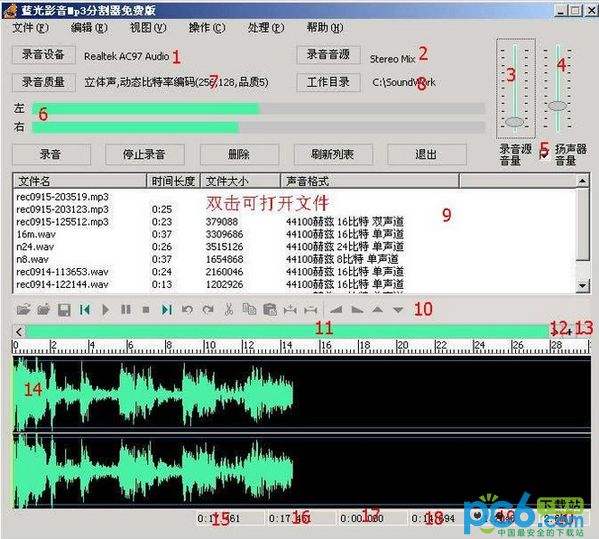Screen dimensions: 599x539
Task: Select file 16m.wav in list
Action: pyautogui.click(x=36, y=234)
